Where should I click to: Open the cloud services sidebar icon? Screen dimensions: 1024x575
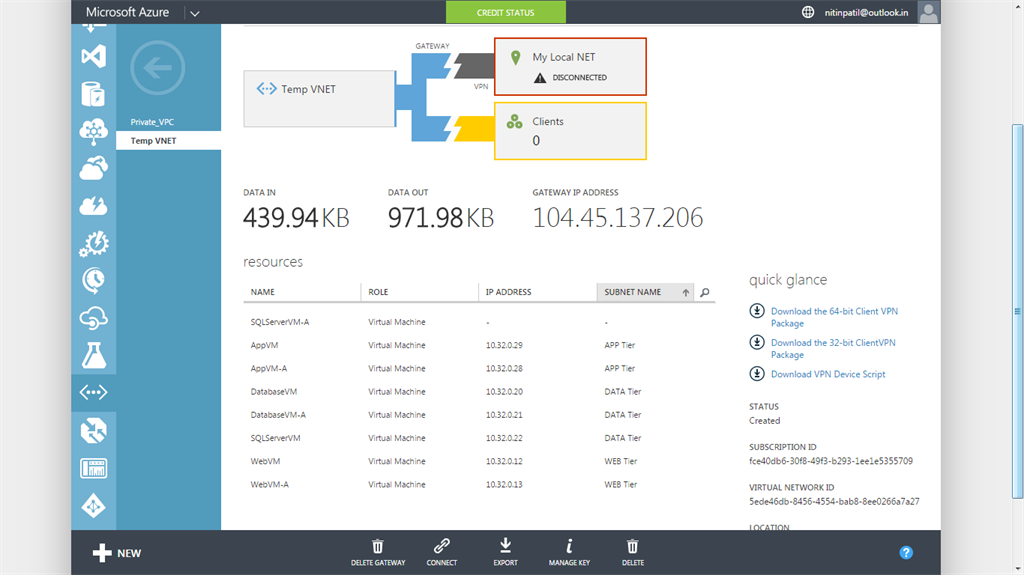tap(93, 169)
